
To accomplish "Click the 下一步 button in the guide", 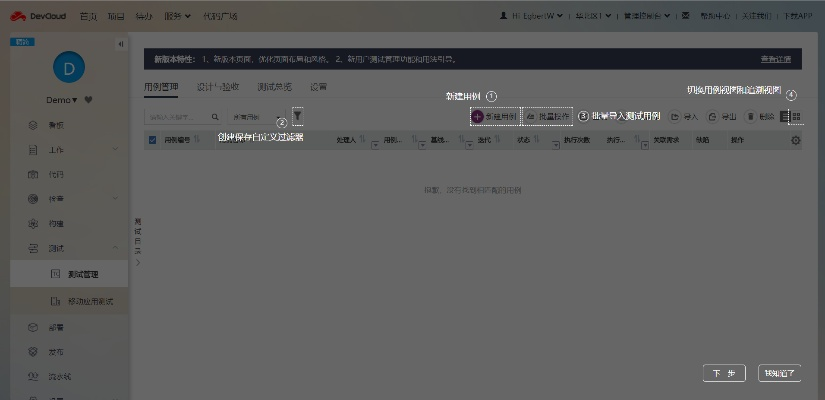I will click(x=724, y=373).
